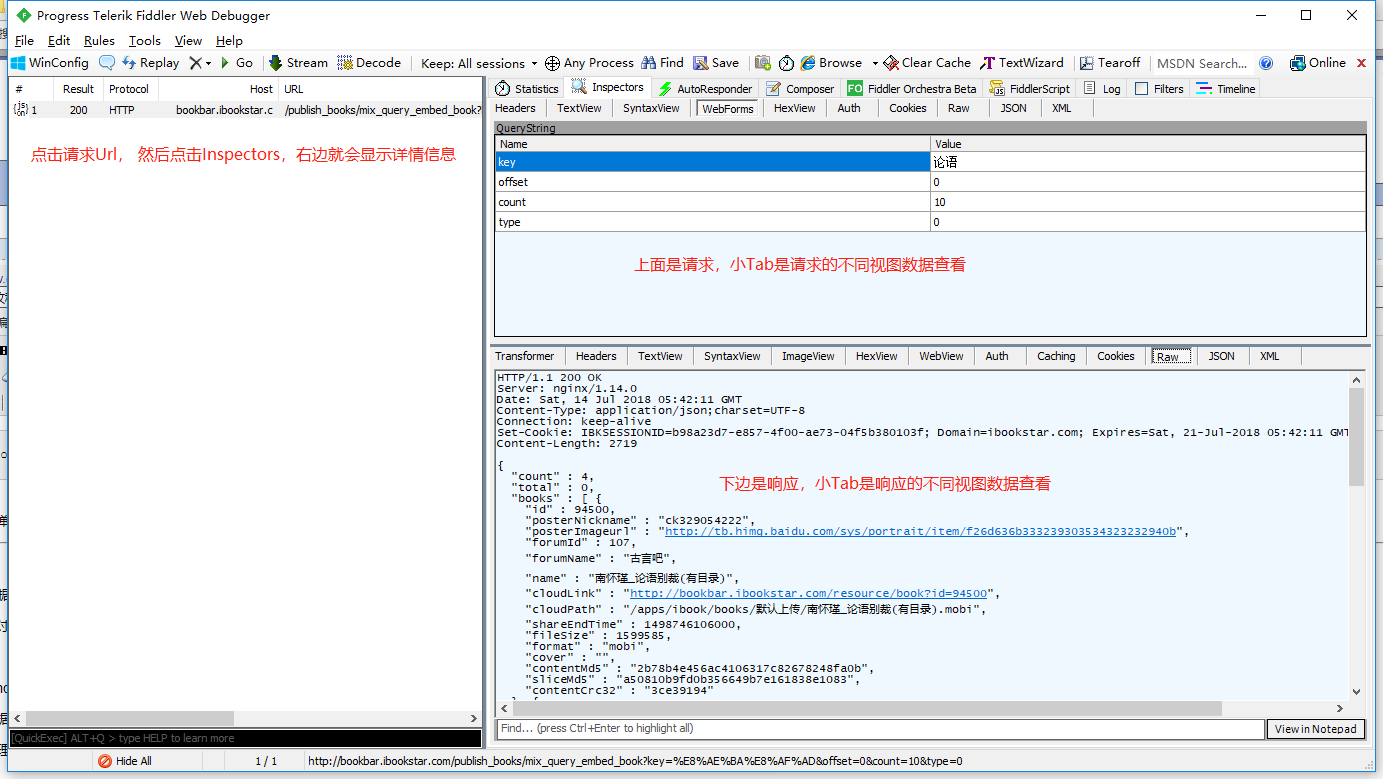Open the Rules menu

pos(99,41)
